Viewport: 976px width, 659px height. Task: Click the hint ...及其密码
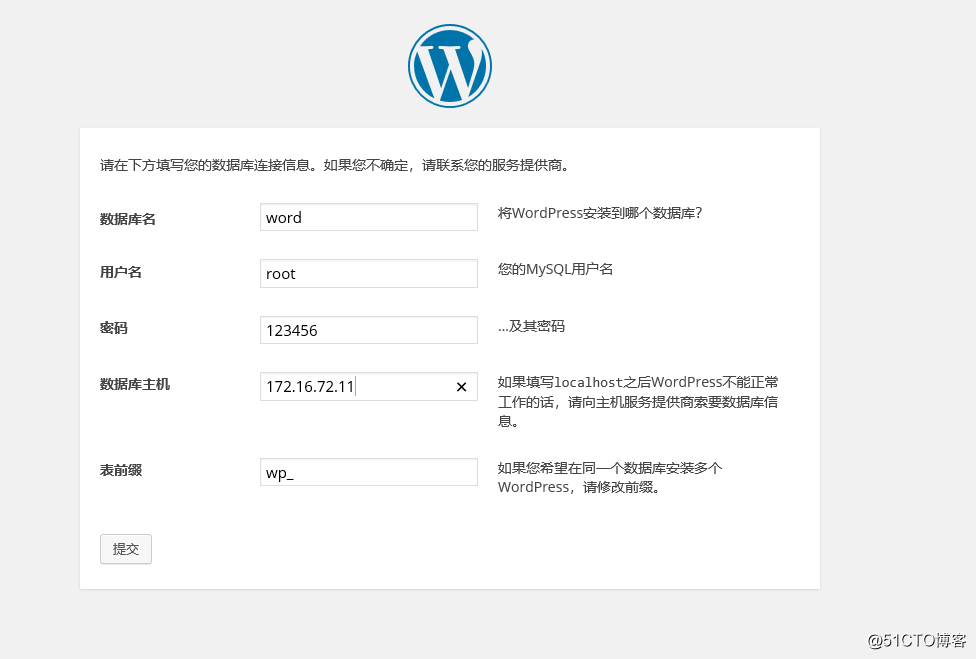pos(531,326)
